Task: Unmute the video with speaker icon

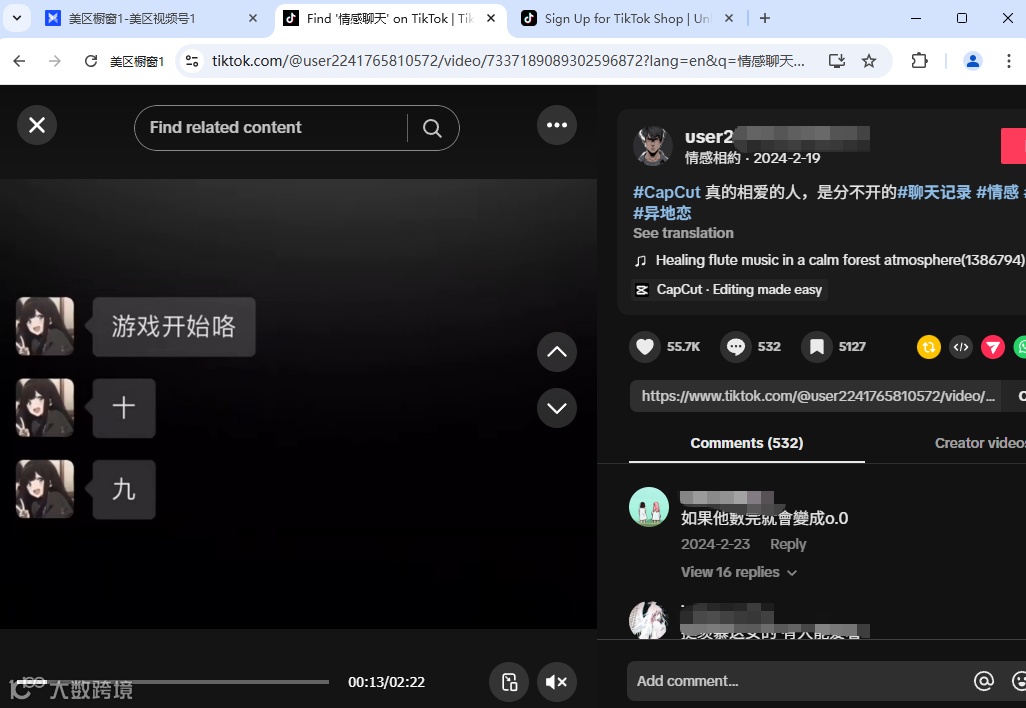Action: pyautogui.click(x=557, y=682)
